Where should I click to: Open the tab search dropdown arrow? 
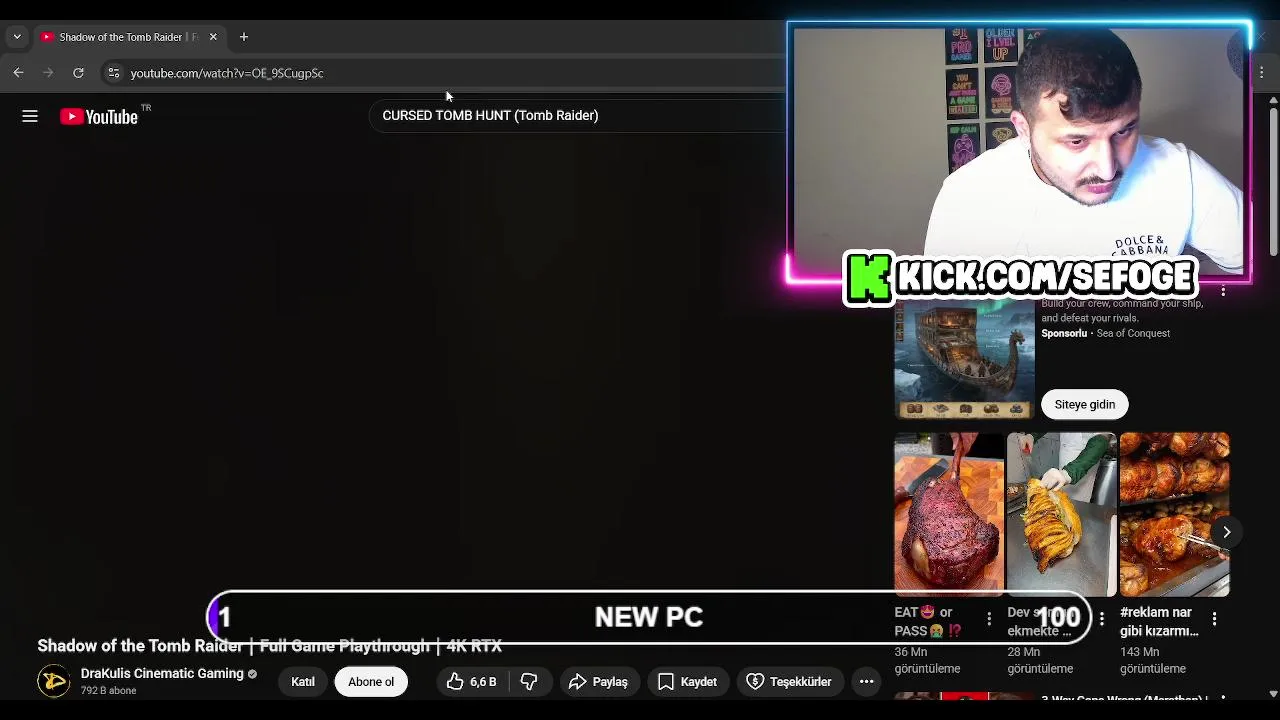17,37
